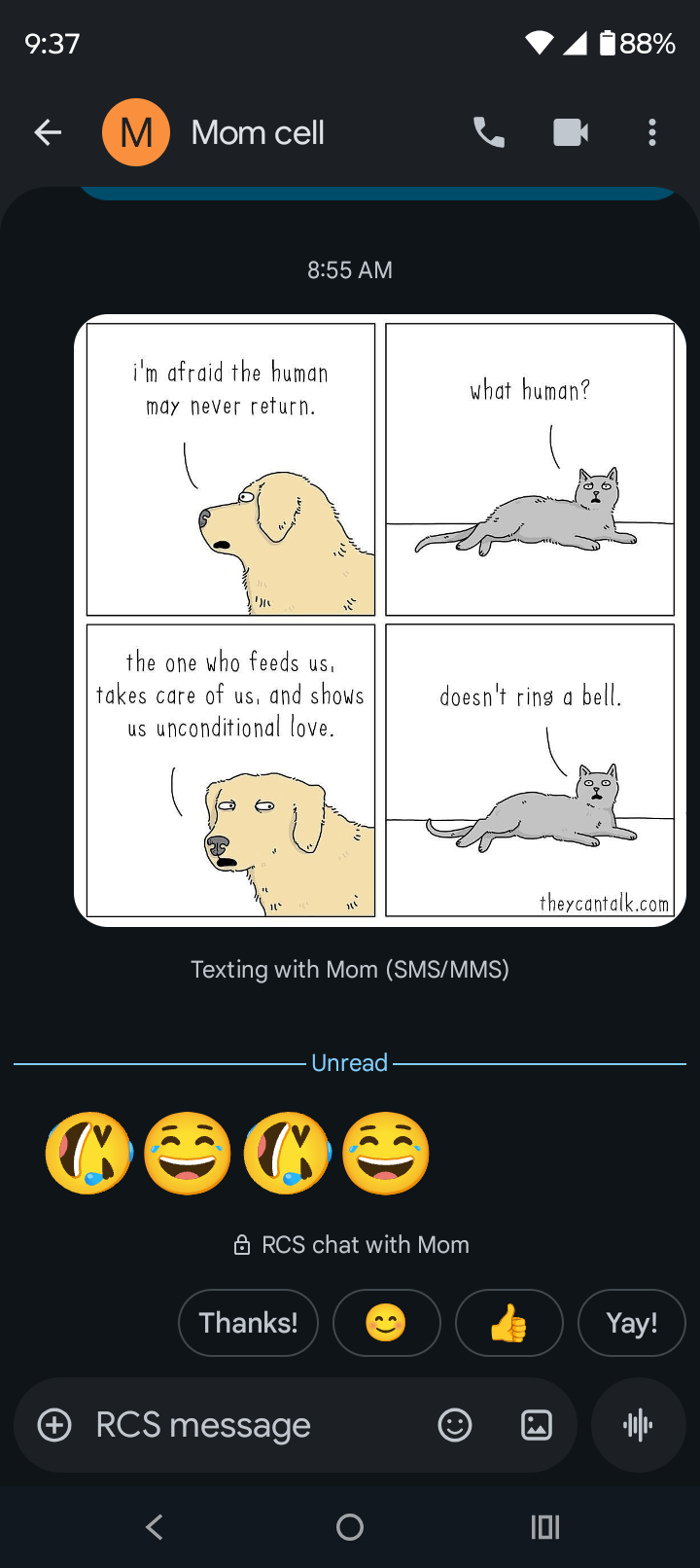Tap the voice message recording button
Image resolution: width=700 pixels, height=1568 pixels.
[638, 1425]
